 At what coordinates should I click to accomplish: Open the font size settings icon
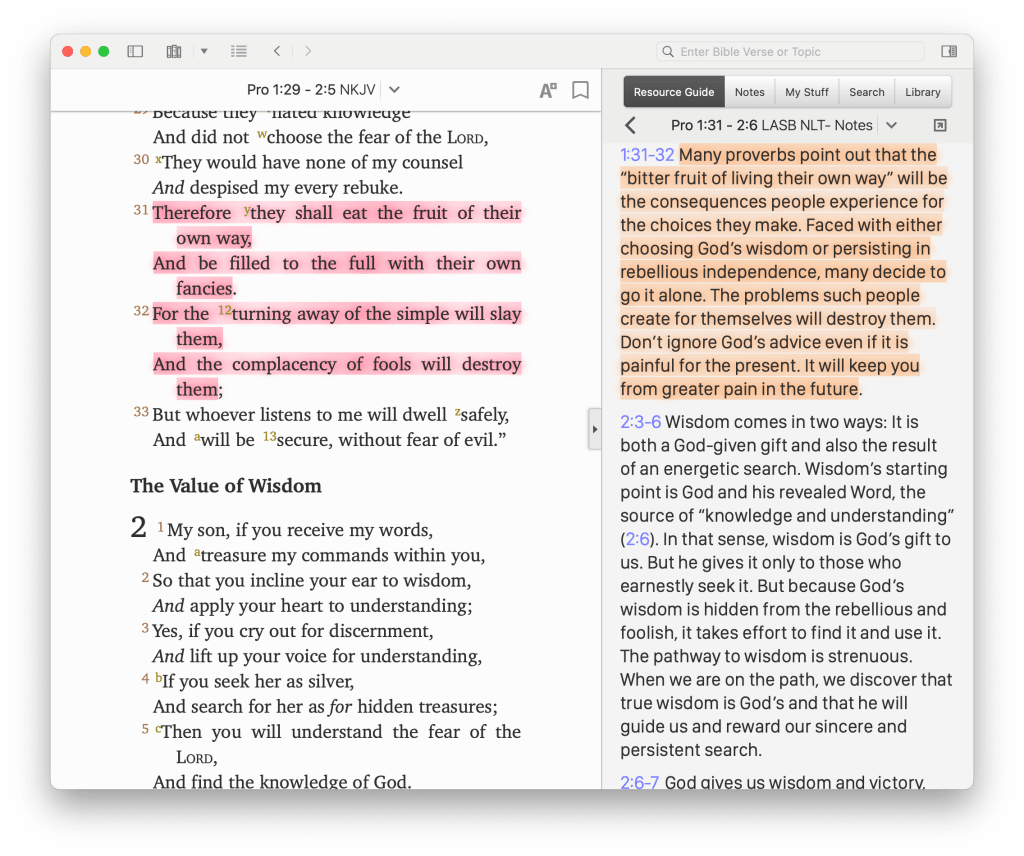click(547, 89)
